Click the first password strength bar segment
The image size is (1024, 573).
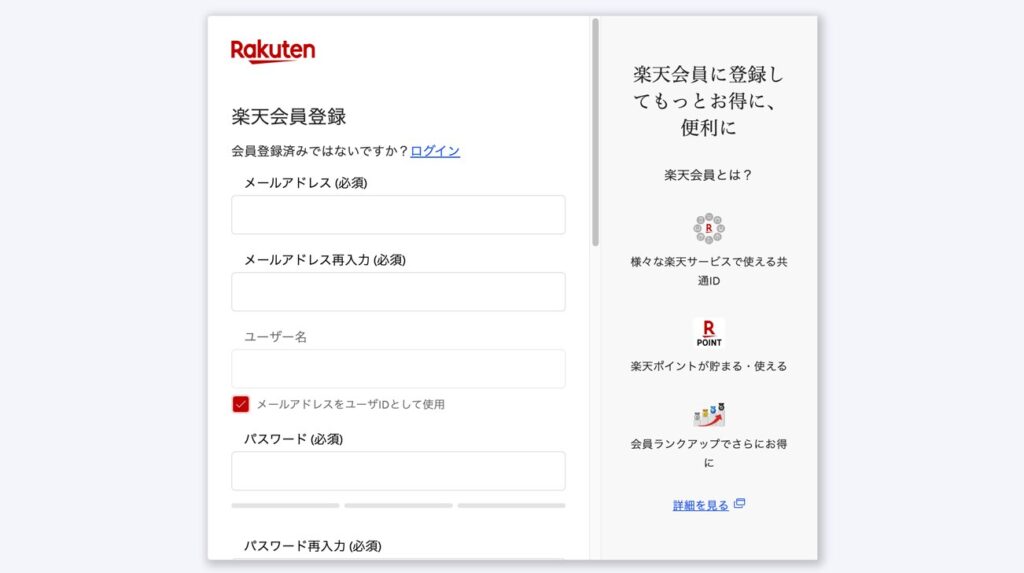(285, 506)
